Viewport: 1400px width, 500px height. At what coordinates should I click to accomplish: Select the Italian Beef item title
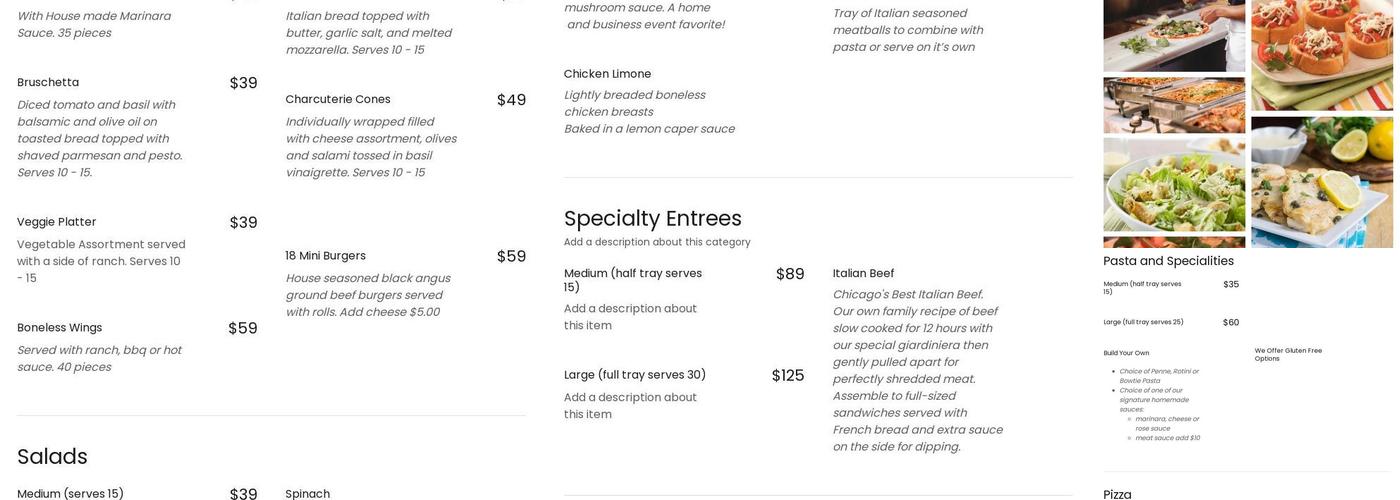coord(863,273)
